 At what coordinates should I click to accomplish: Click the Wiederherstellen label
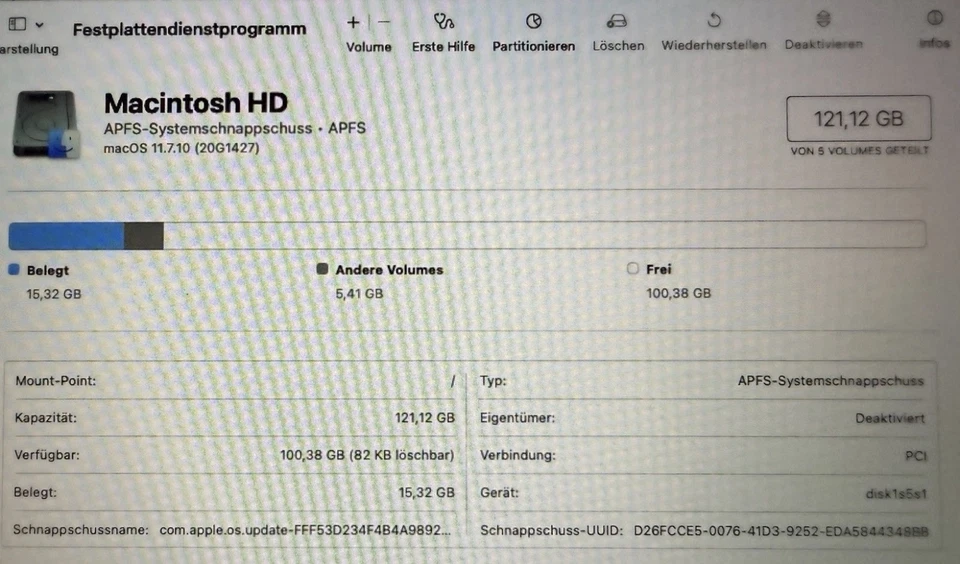[x=714, y=45]
